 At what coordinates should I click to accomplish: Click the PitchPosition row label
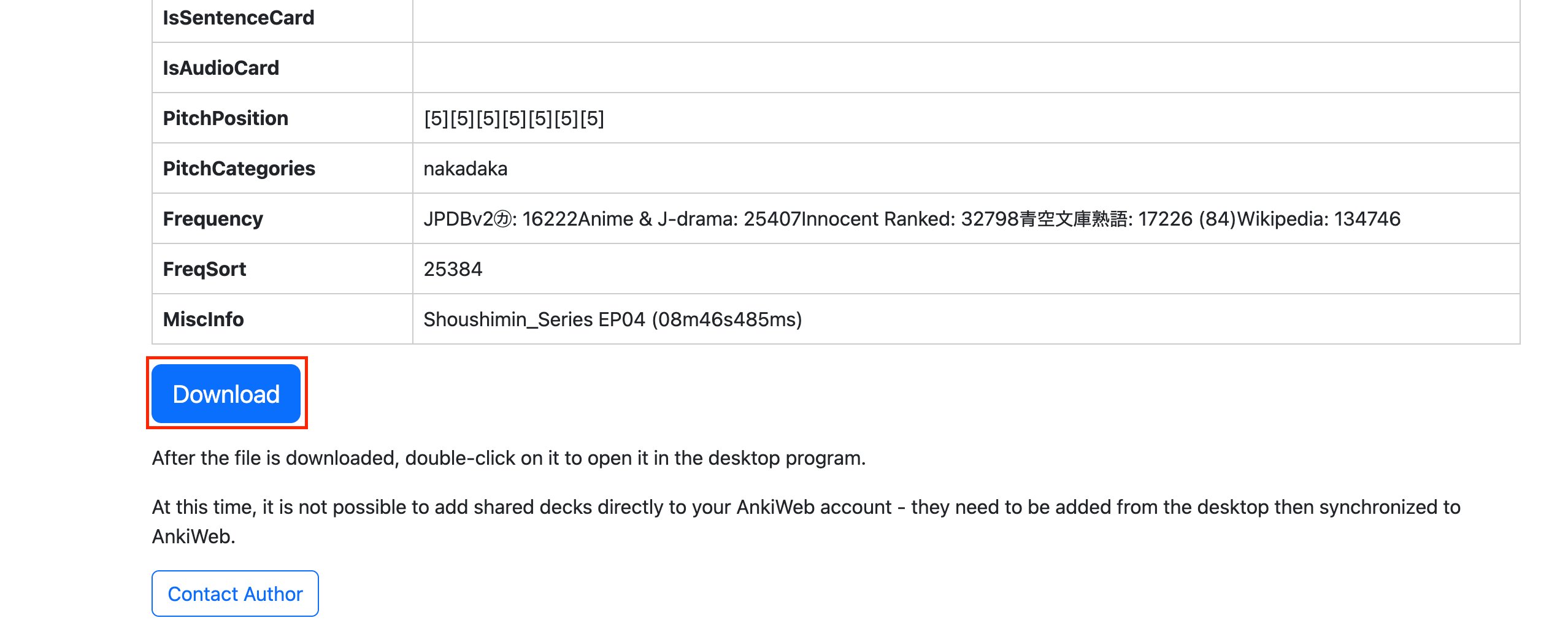pos(225,118)
